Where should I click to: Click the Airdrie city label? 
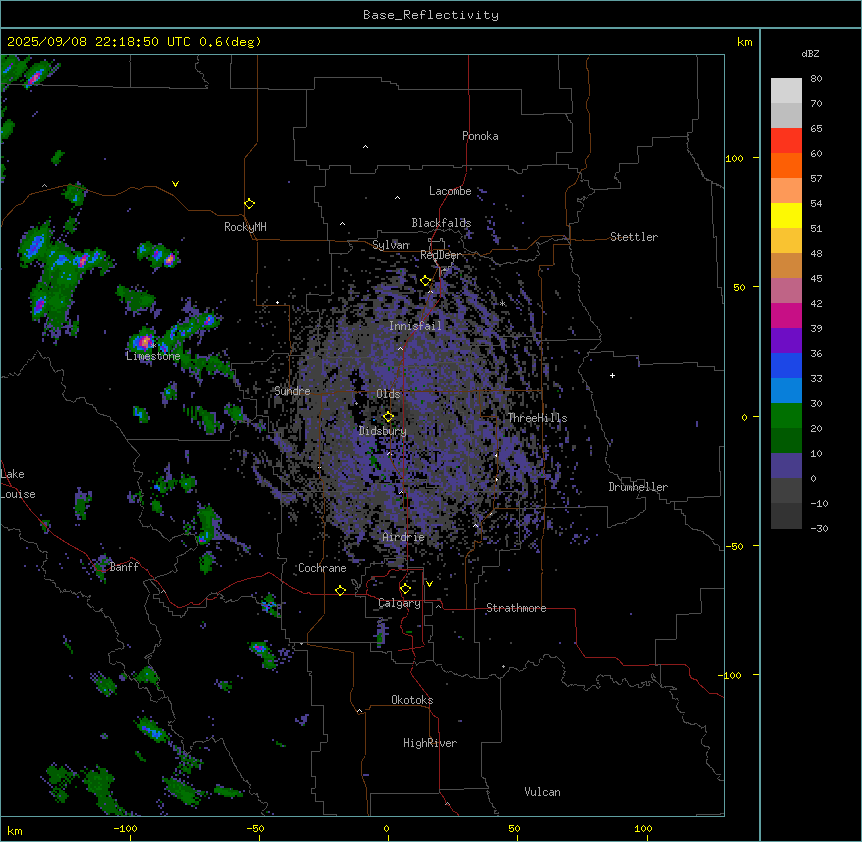point(404,538)
